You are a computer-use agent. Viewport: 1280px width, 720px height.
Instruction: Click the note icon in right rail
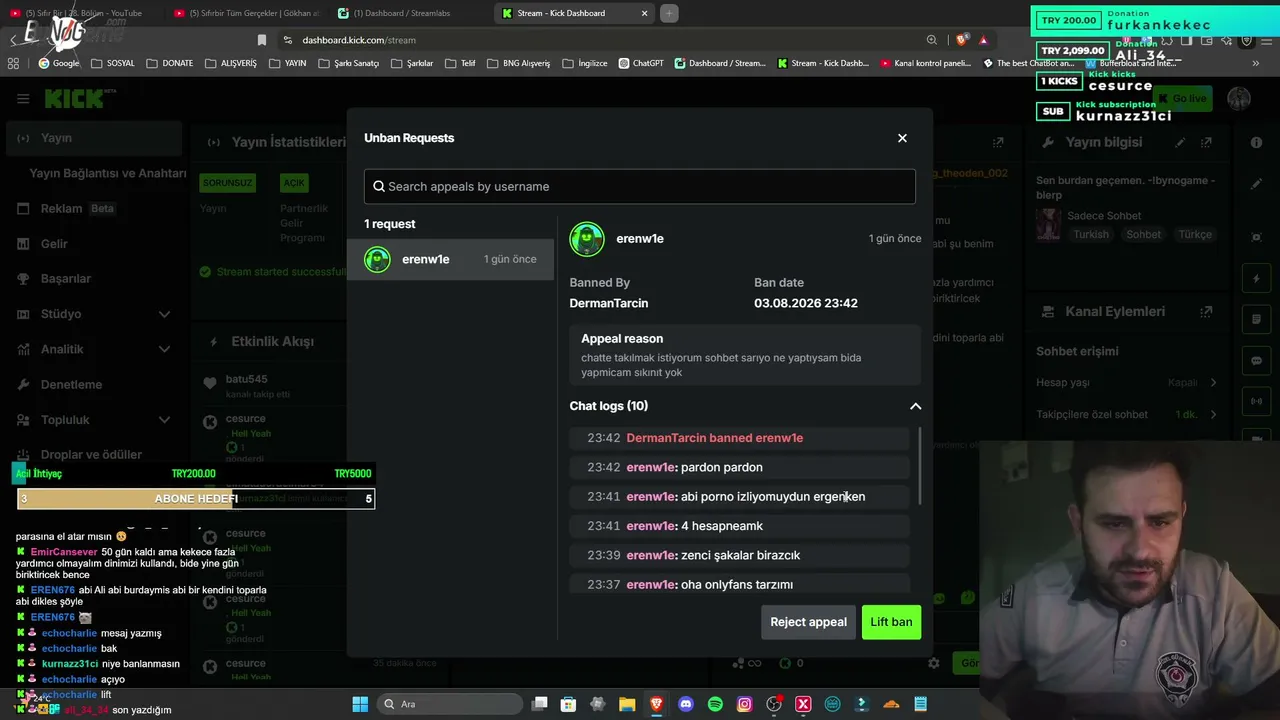pyautogui.click(x=1257, y=319)
